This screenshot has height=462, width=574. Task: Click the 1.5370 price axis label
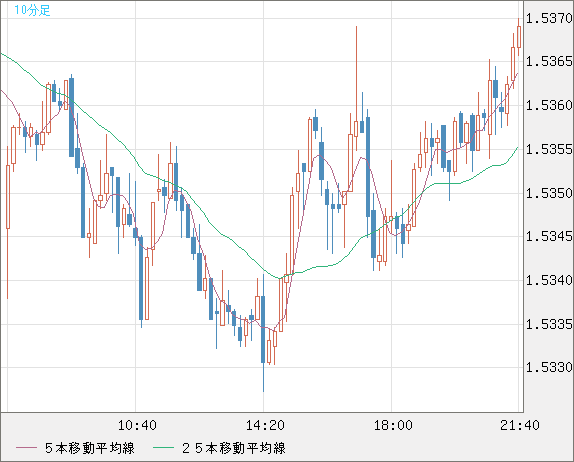(x=549, y=18)
